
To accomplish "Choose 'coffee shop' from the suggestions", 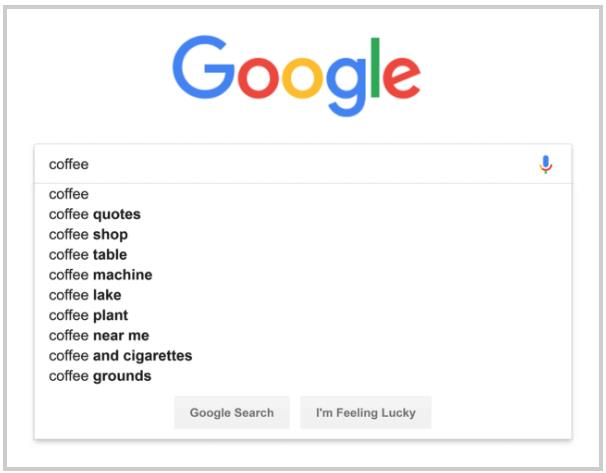I will point(88,235).
